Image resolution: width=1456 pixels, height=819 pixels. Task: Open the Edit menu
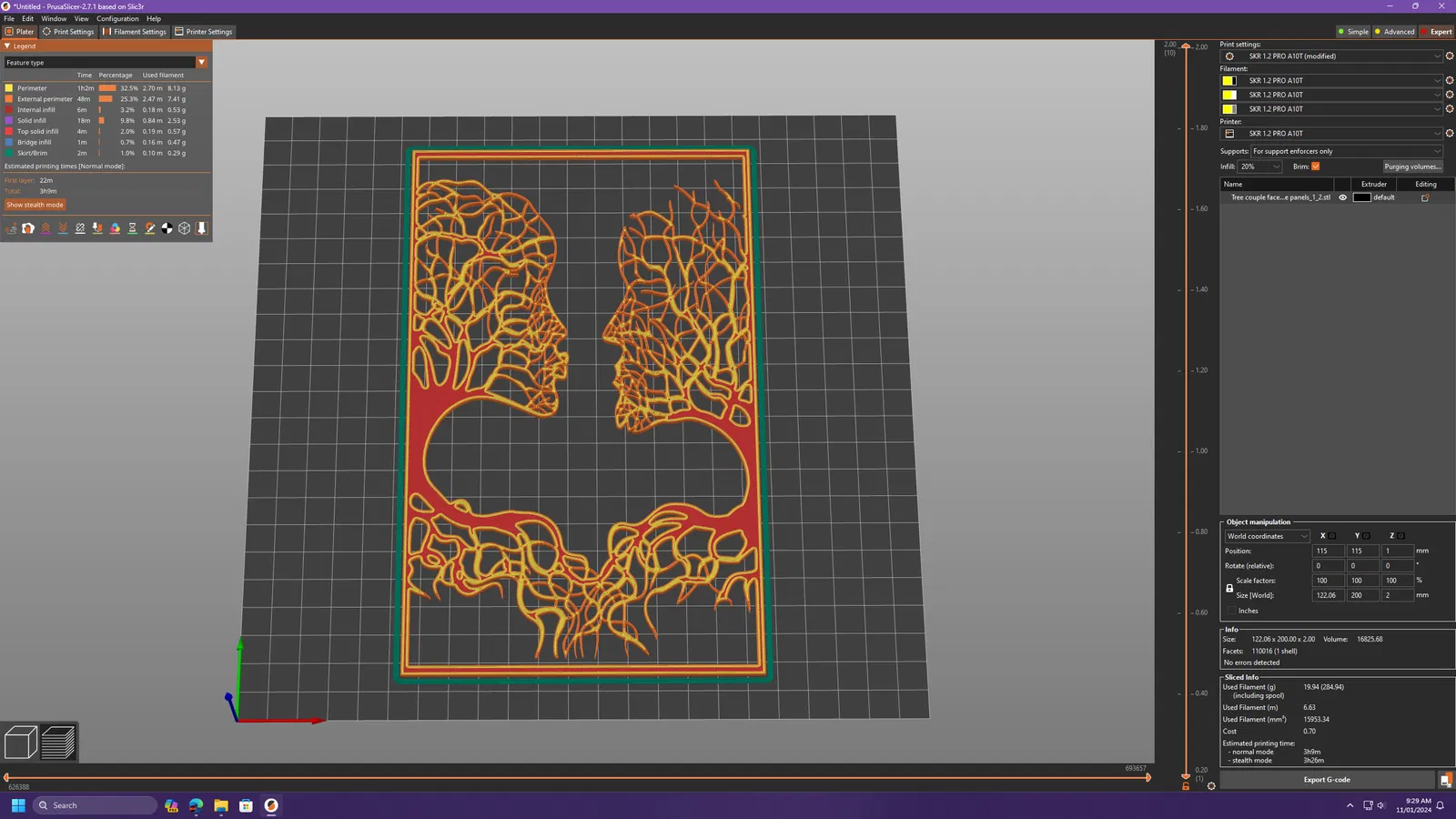(x=28, y=18)
